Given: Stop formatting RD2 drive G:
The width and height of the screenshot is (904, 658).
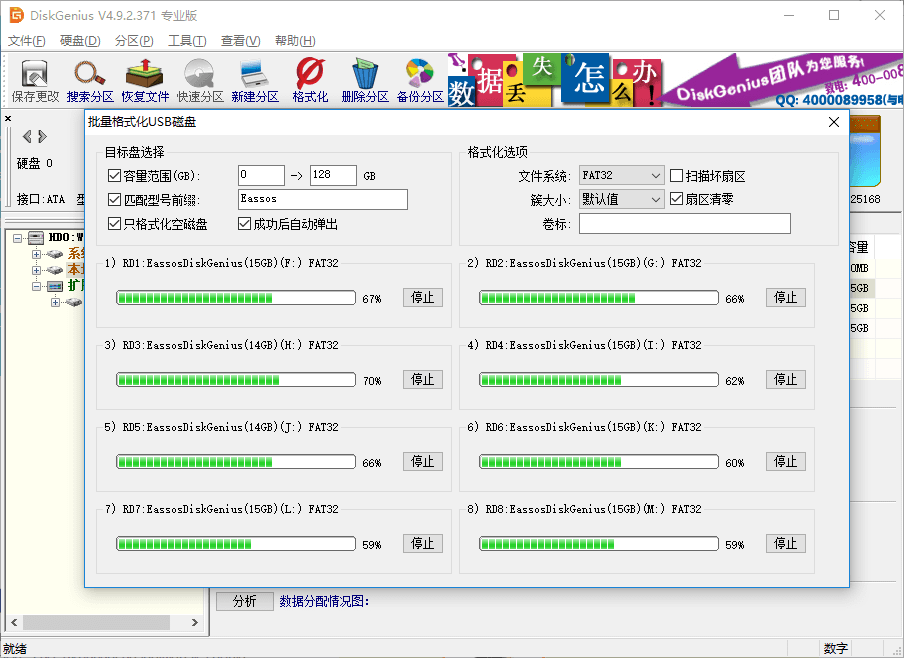Looking at the screenshot, I should point(786,298).
